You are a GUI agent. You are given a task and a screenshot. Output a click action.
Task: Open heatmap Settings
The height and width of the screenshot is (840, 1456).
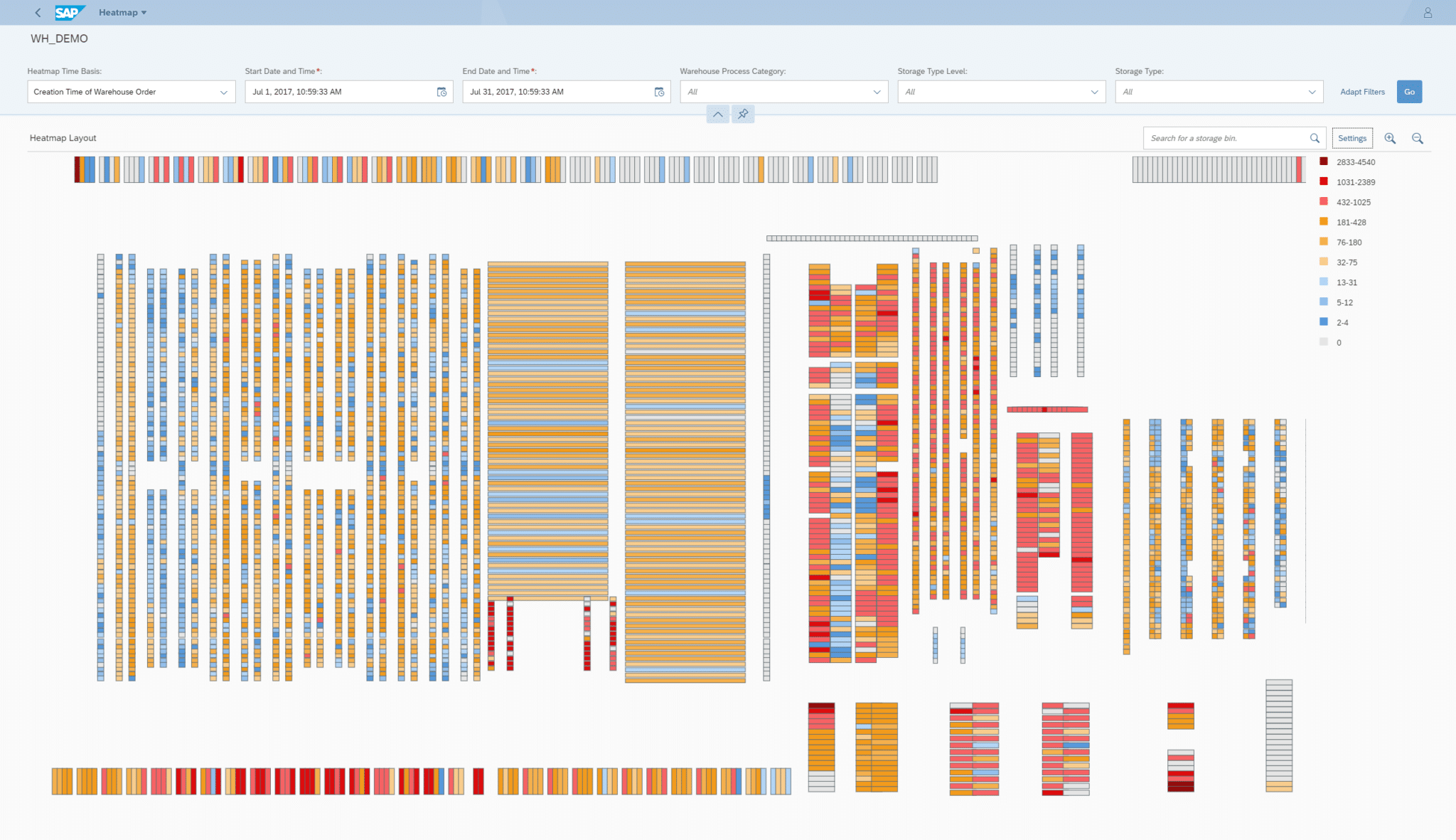coord(1351,138)
